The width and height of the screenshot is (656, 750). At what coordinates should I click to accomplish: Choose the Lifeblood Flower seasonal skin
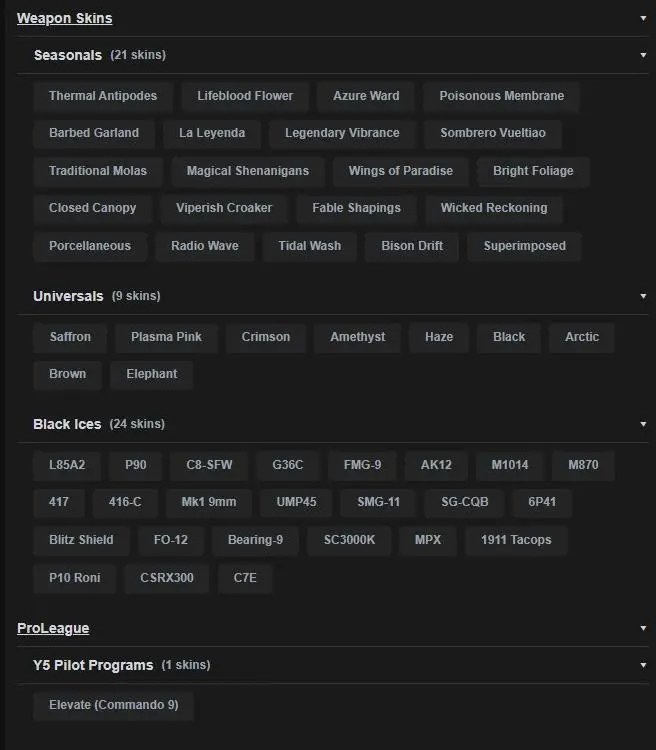(245, 96)
